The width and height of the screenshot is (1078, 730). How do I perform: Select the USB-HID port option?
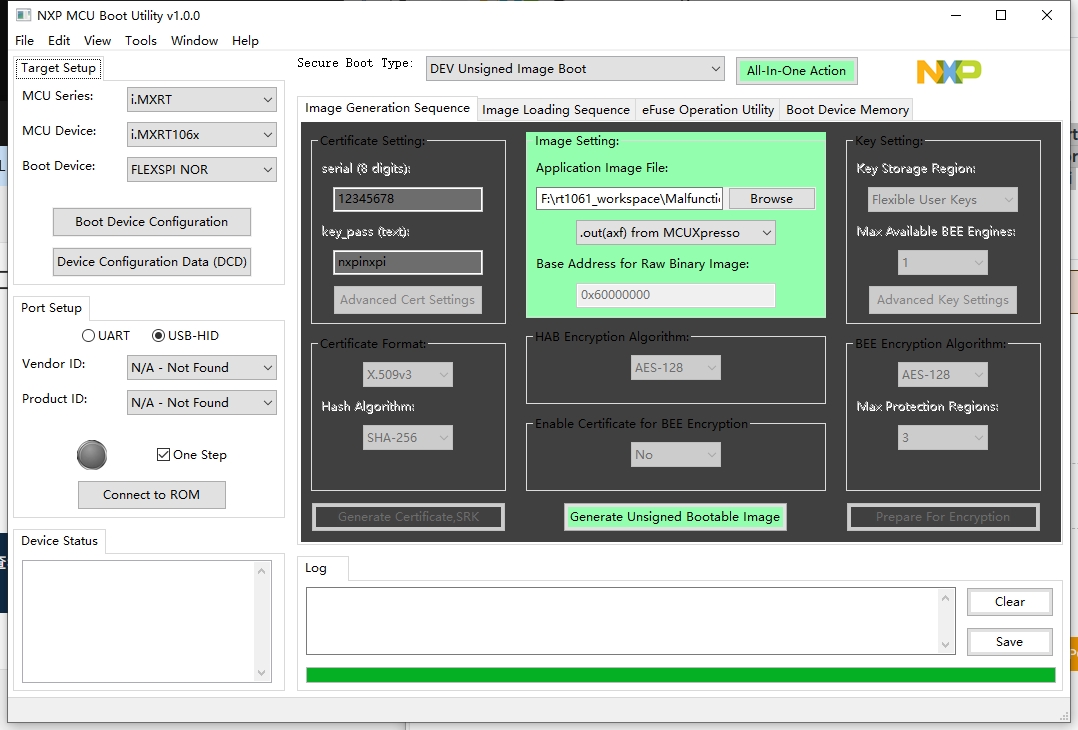point(158,335)
